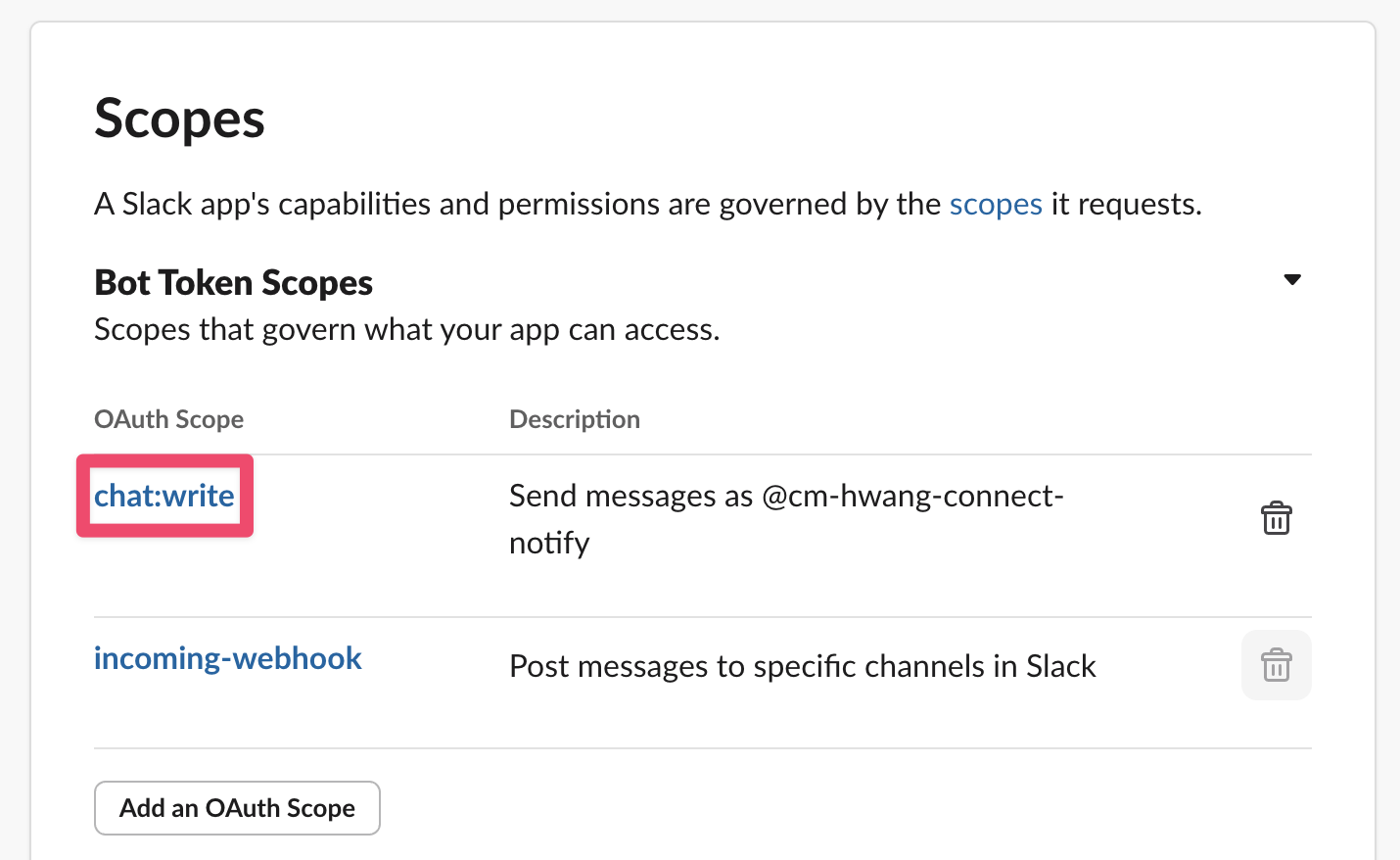The width and height of the screenshot is (1400, 860).
Task: Click "it requests." at end of intro sentence
Action: pos(1126,204)
